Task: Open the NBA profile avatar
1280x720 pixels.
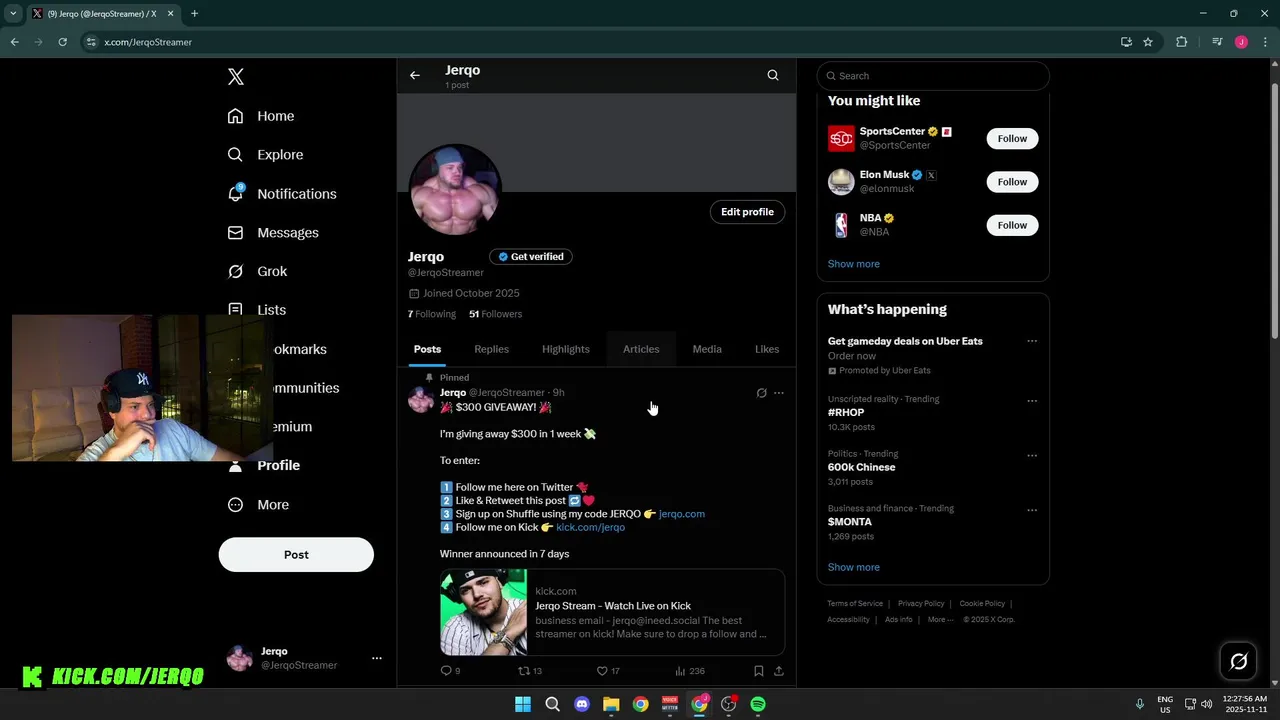Action: (841, 225)
